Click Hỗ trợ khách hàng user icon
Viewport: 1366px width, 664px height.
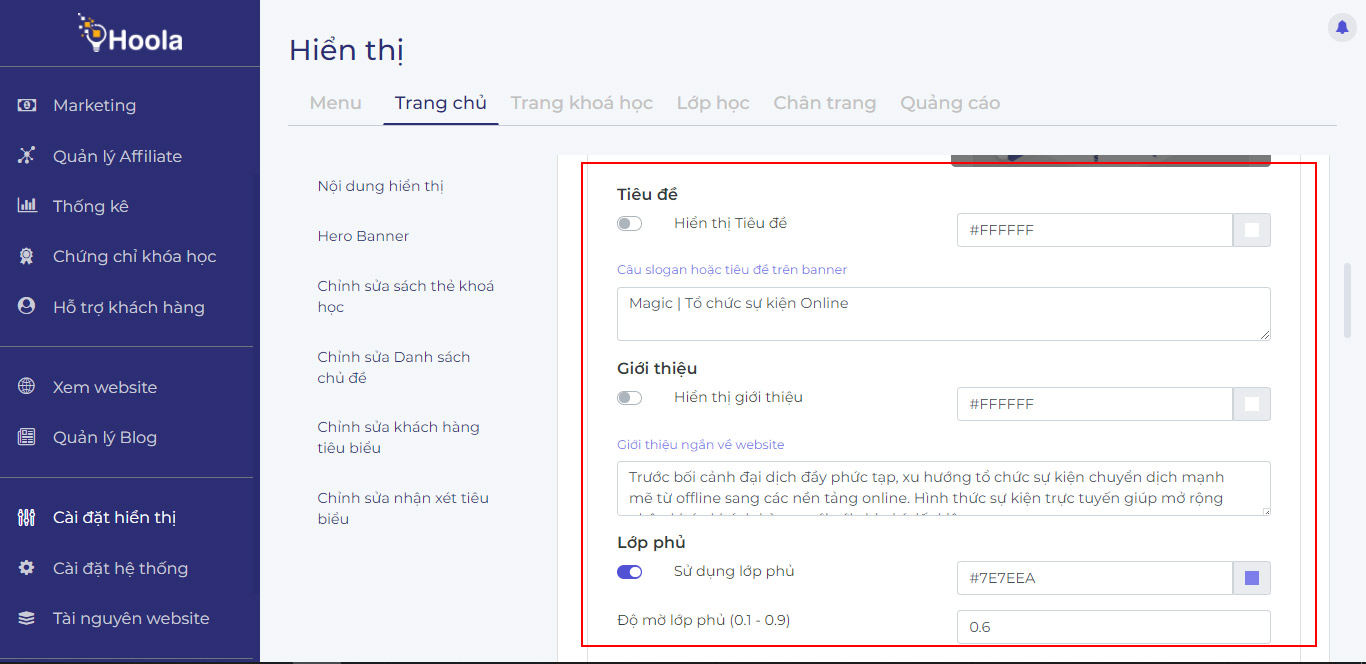pos(27,307)
